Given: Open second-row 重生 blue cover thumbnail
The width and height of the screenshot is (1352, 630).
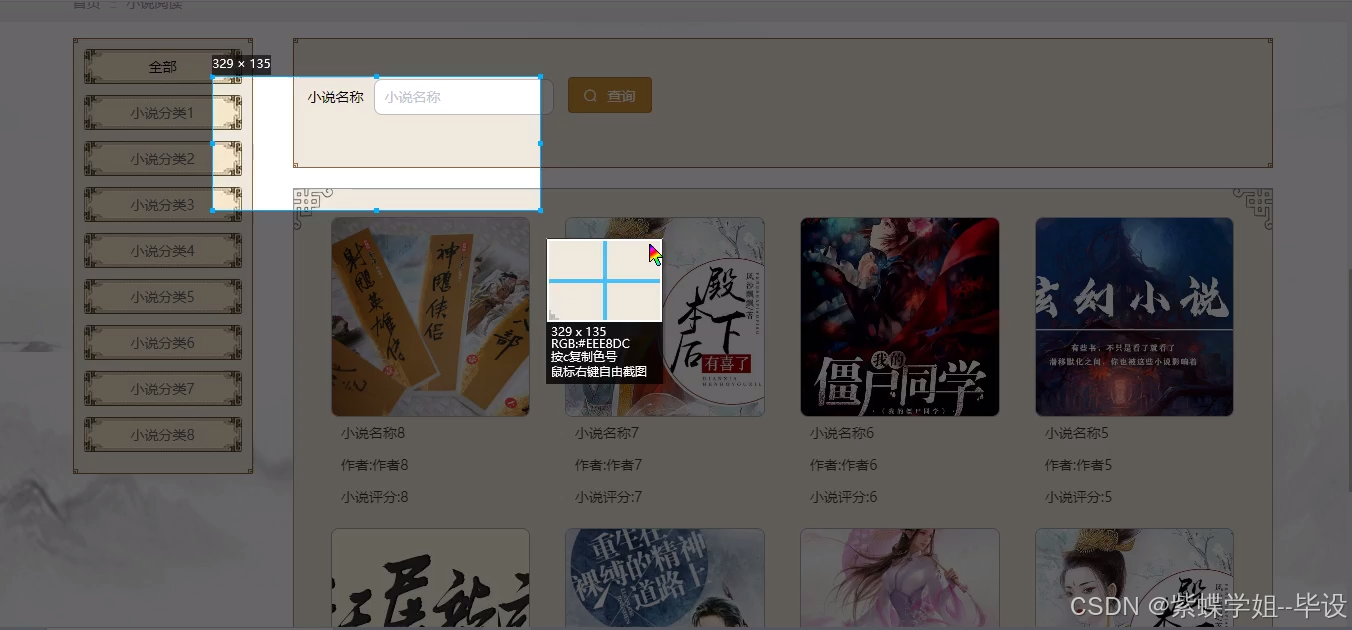Looking at the screenshot, I should click(665, 579).
